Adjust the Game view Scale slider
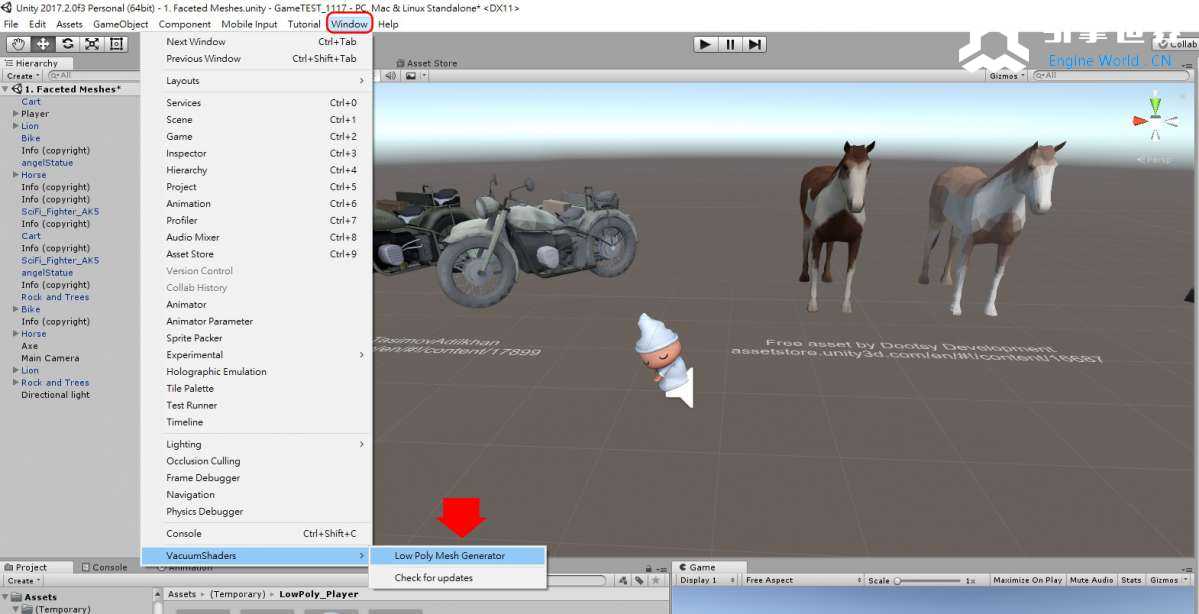 point(929,581)
